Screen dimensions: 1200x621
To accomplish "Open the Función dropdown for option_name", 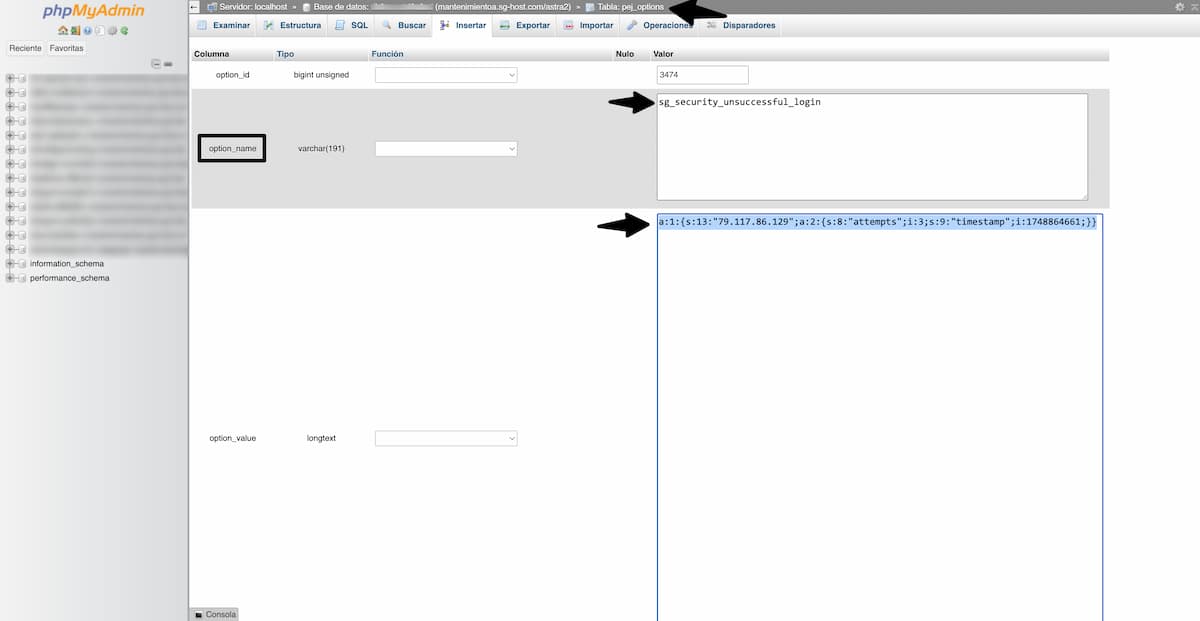I will click(446, 147).
